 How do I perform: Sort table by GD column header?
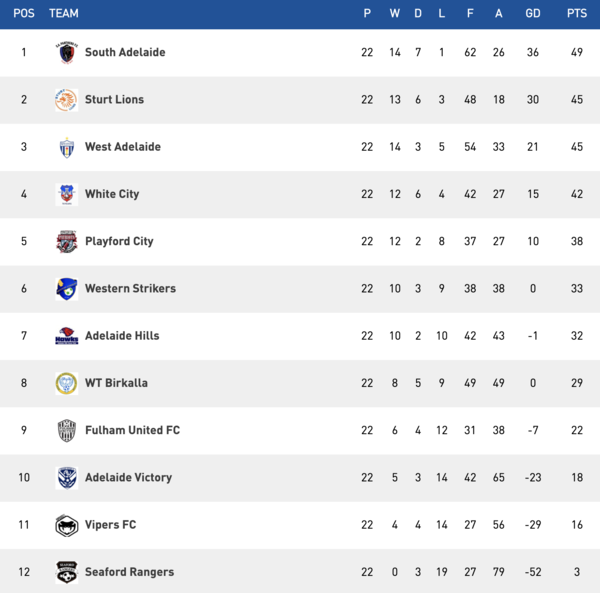tap(532, 14)
